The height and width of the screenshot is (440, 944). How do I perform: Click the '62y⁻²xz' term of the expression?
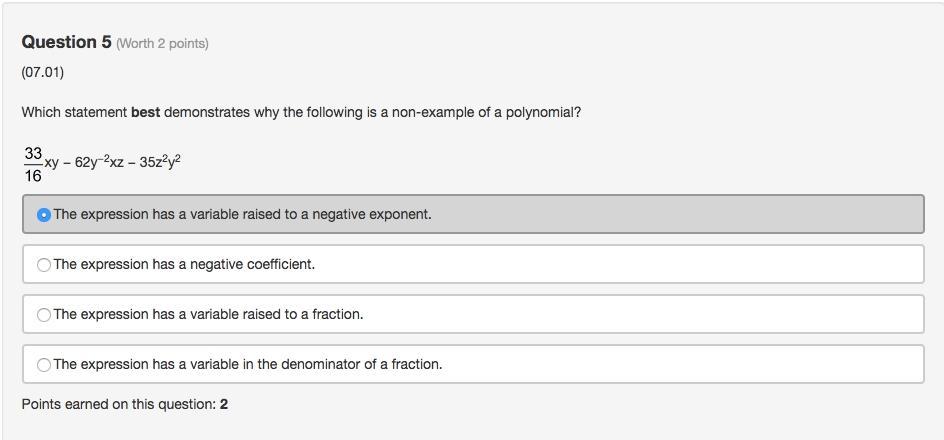point(99,161)
